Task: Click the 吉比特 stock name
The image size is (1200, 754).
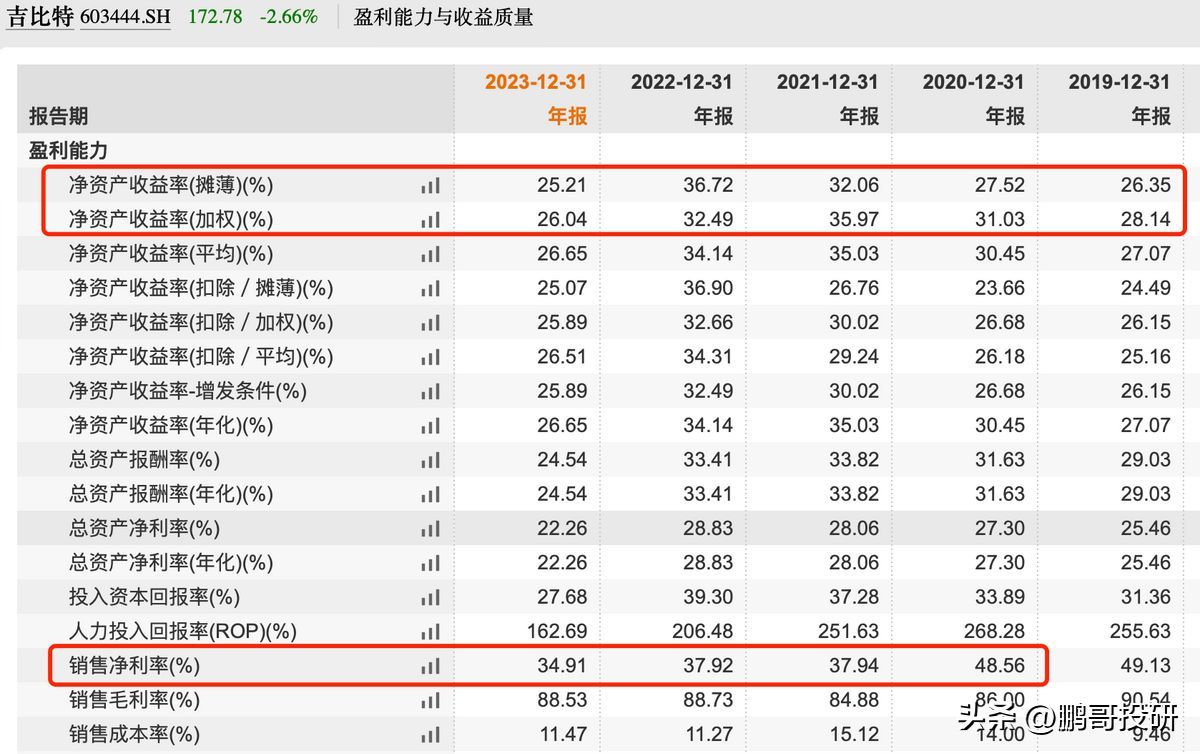Action: pyautogui.click(x=40, y=17)
